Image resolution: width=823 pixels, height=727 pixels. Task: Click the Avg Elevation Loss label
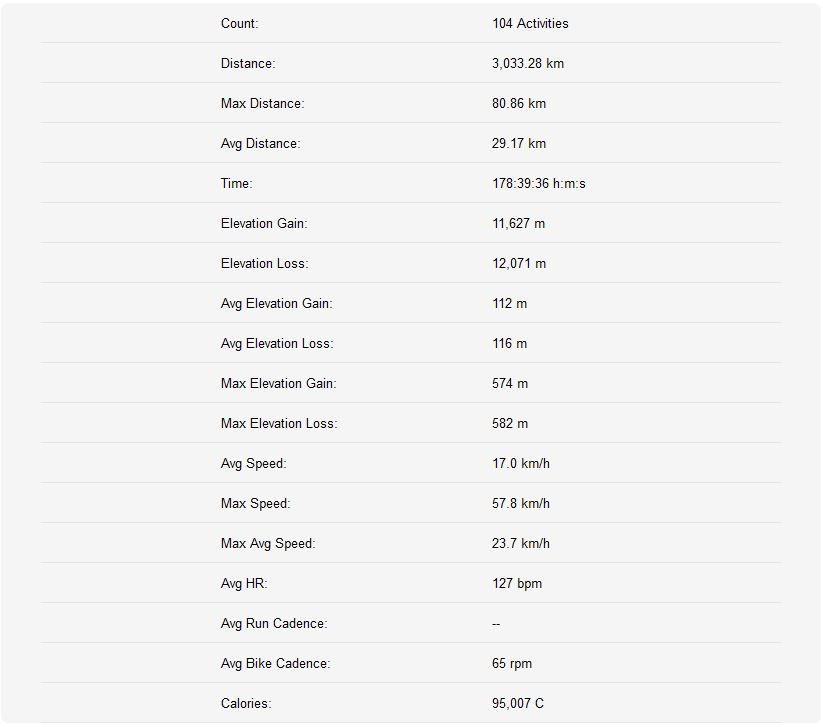pos(277,343)
